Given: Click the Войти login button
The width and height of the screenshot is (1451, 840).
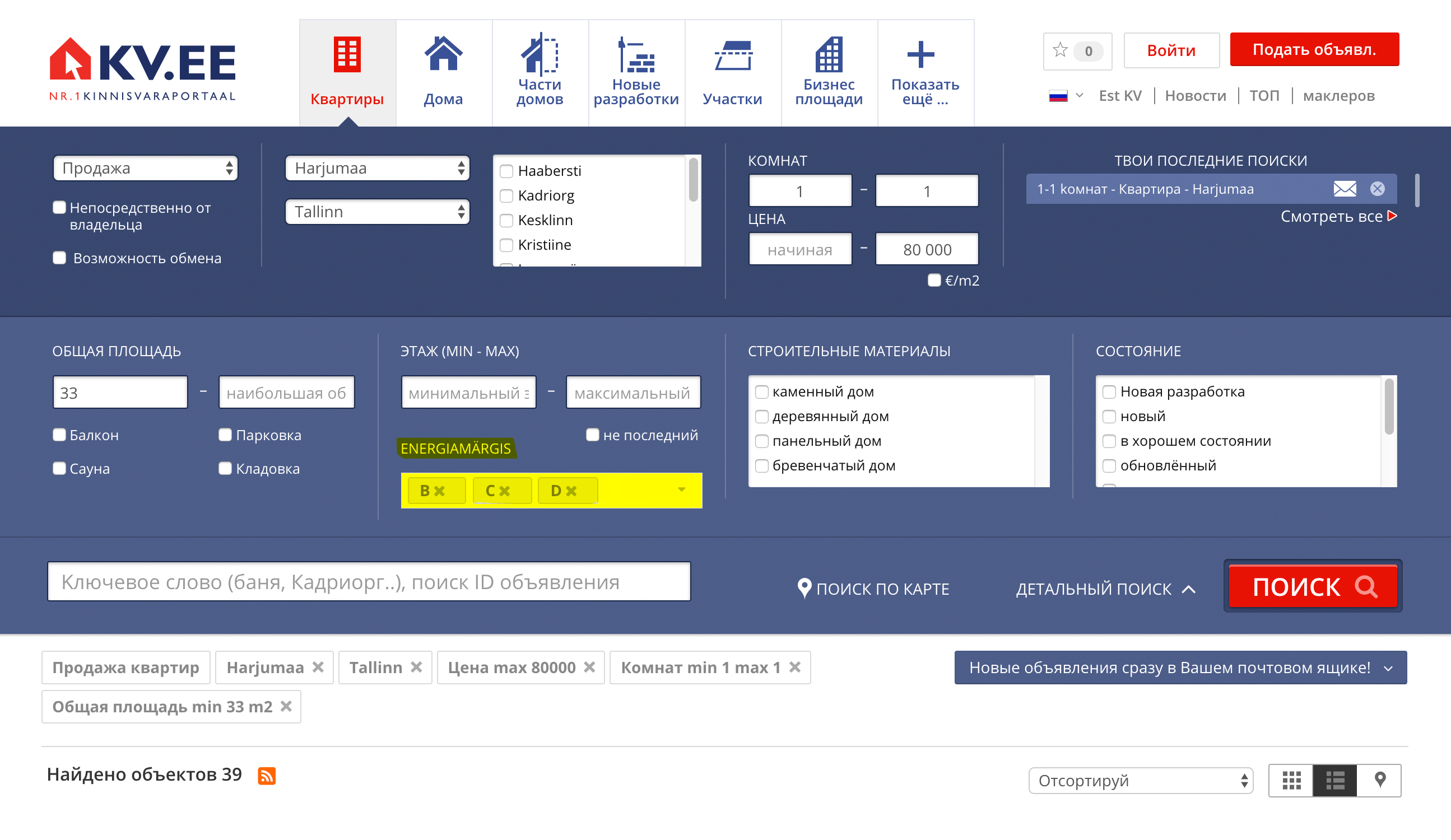Looking at the screenshot, I should point(1172,50).
